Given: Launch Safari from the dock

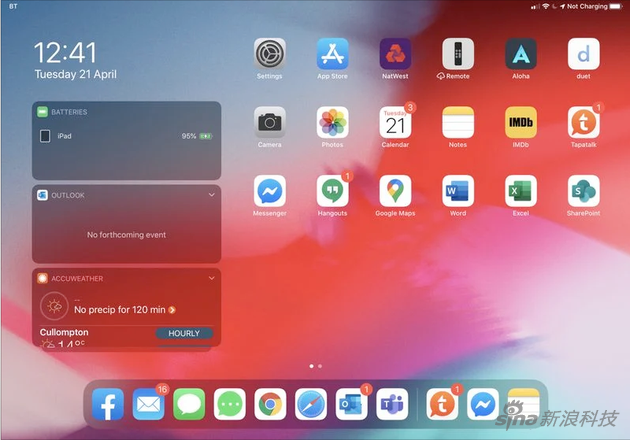Looking at the screenshot, I should 311,404.
